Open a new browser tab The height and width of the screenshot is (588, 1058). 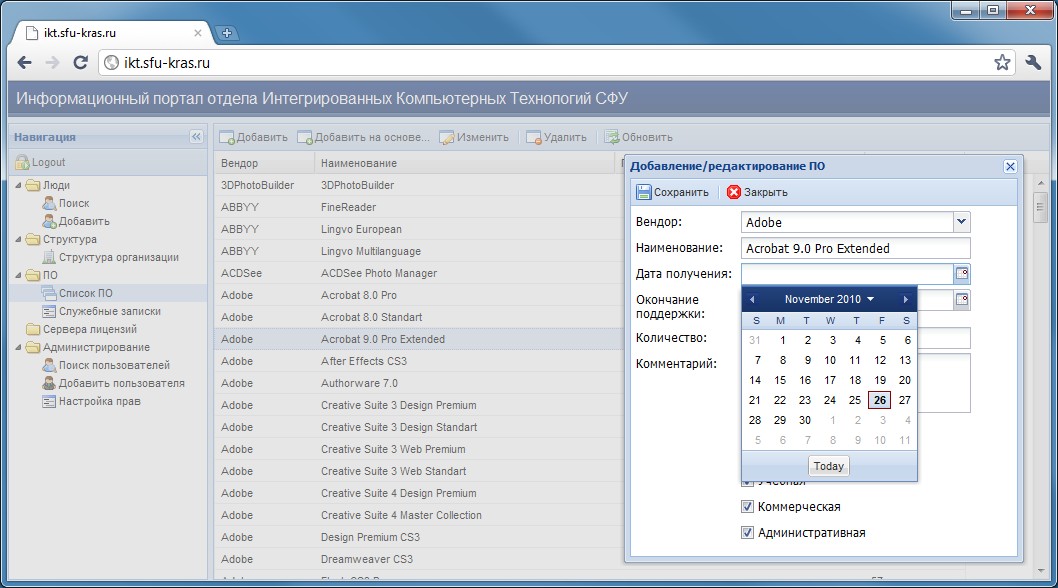click(227, 32)
